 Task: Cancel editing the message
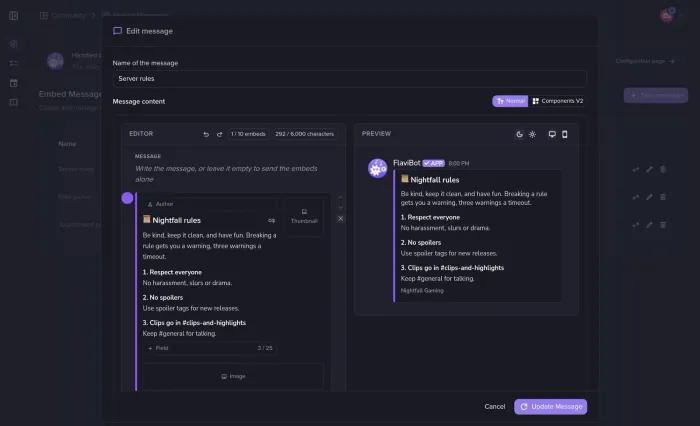[x=495, y=407]
